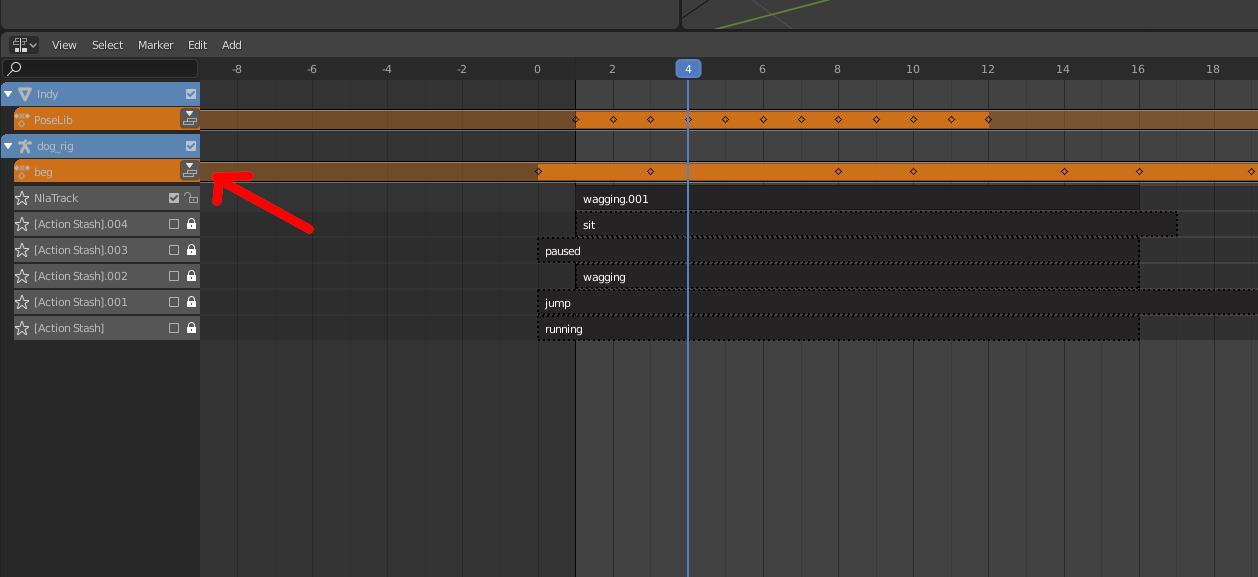This screenshot has height=577, width=1258.
Task: Unmute the [Action Stash].003 track checkbox
Action: tap(174, 250)
